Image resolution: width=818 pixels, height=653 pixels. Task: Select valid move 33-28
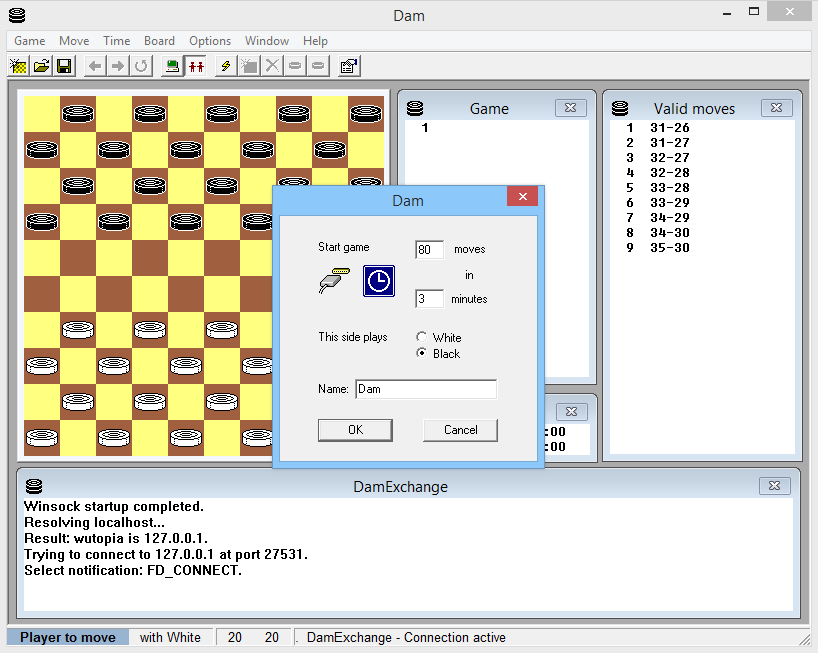(669, 188)
